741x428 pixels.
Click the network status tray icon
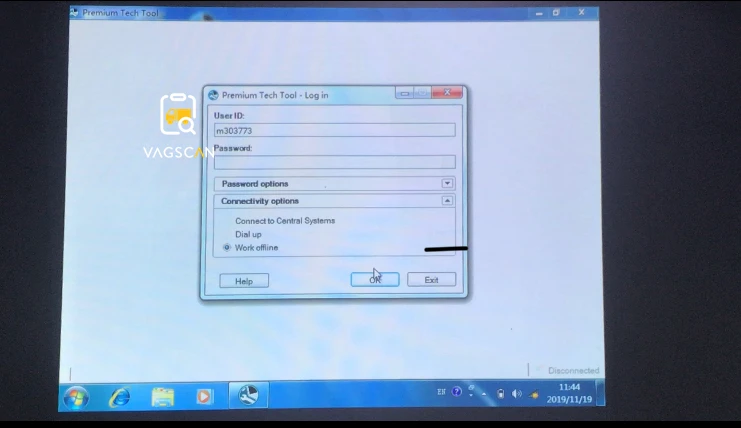pyautogui.click(x=534, y=394)
